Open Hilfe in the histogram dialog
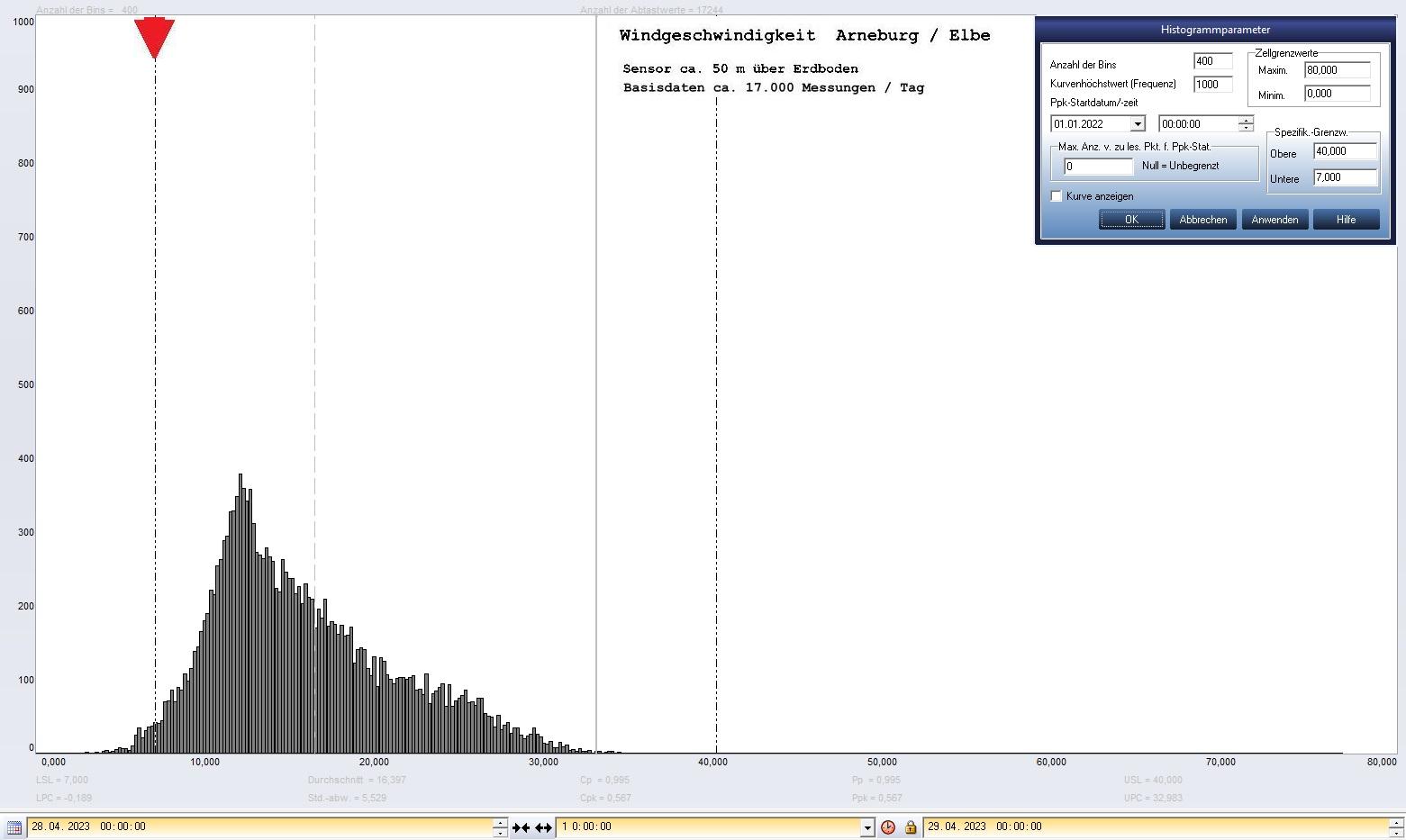Image resolution: width=1406 pixels, height=840 pixels. [1346, 220]
